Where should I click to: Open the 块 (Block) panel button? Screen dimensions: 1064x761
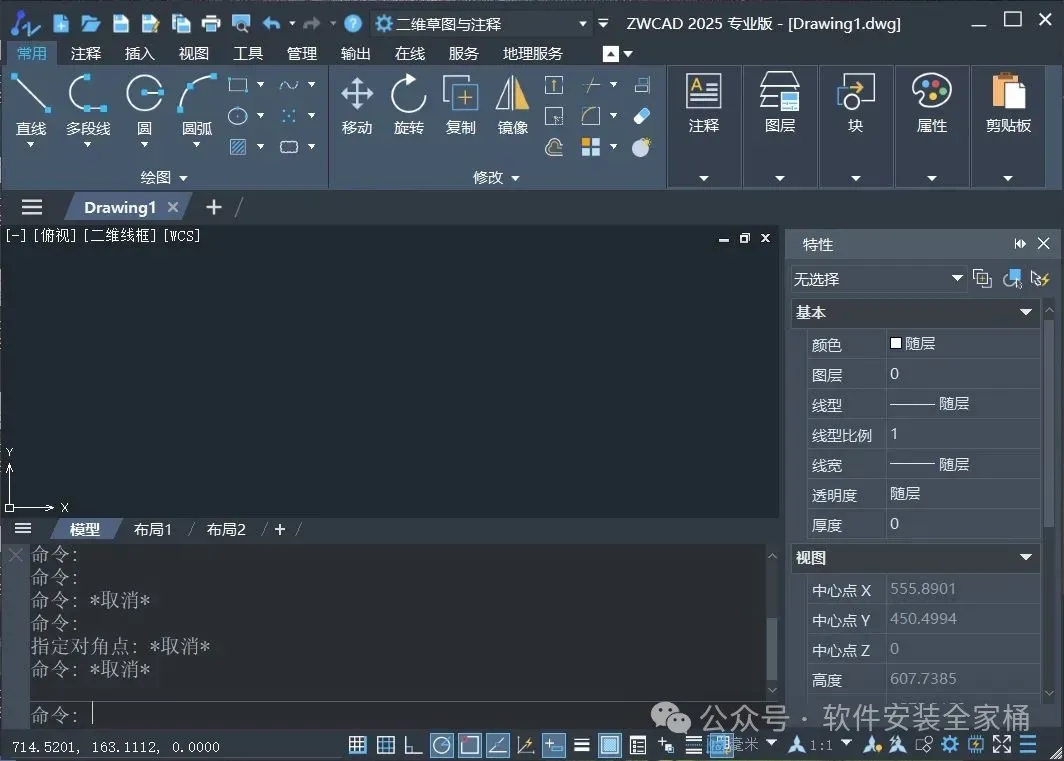point(856,103)
